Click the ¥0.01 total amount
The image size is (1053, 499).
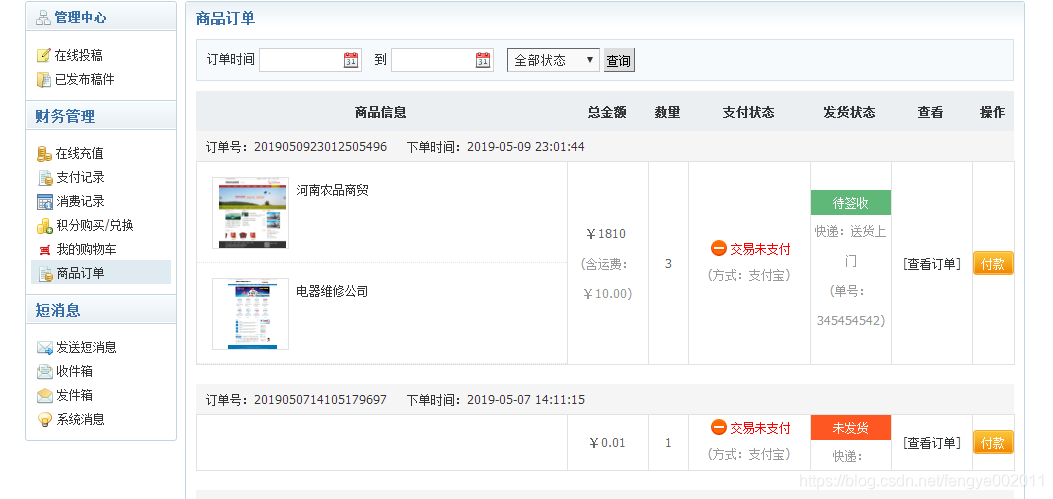pos(607,443)
